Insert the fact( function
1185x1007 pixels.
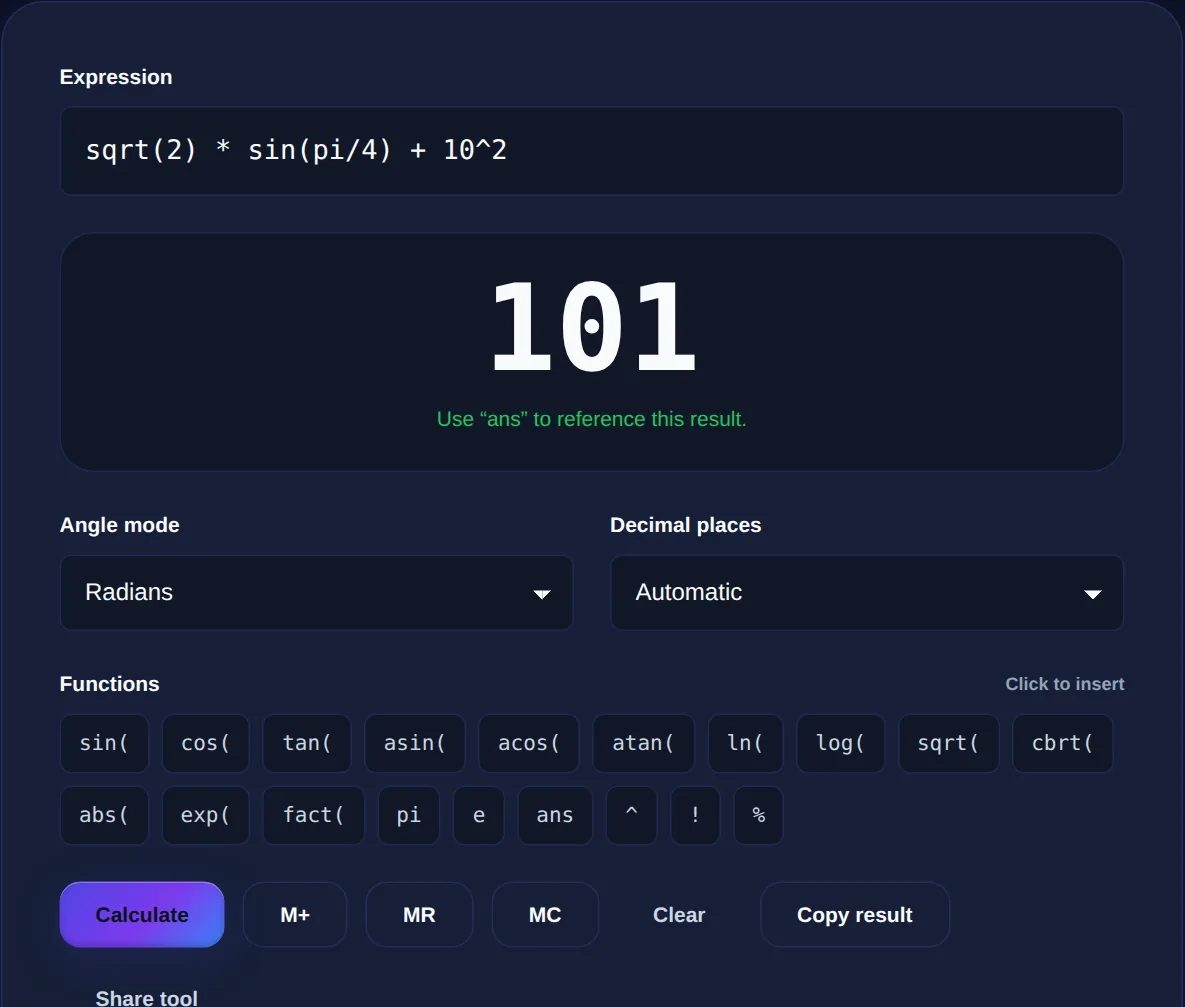314,815
